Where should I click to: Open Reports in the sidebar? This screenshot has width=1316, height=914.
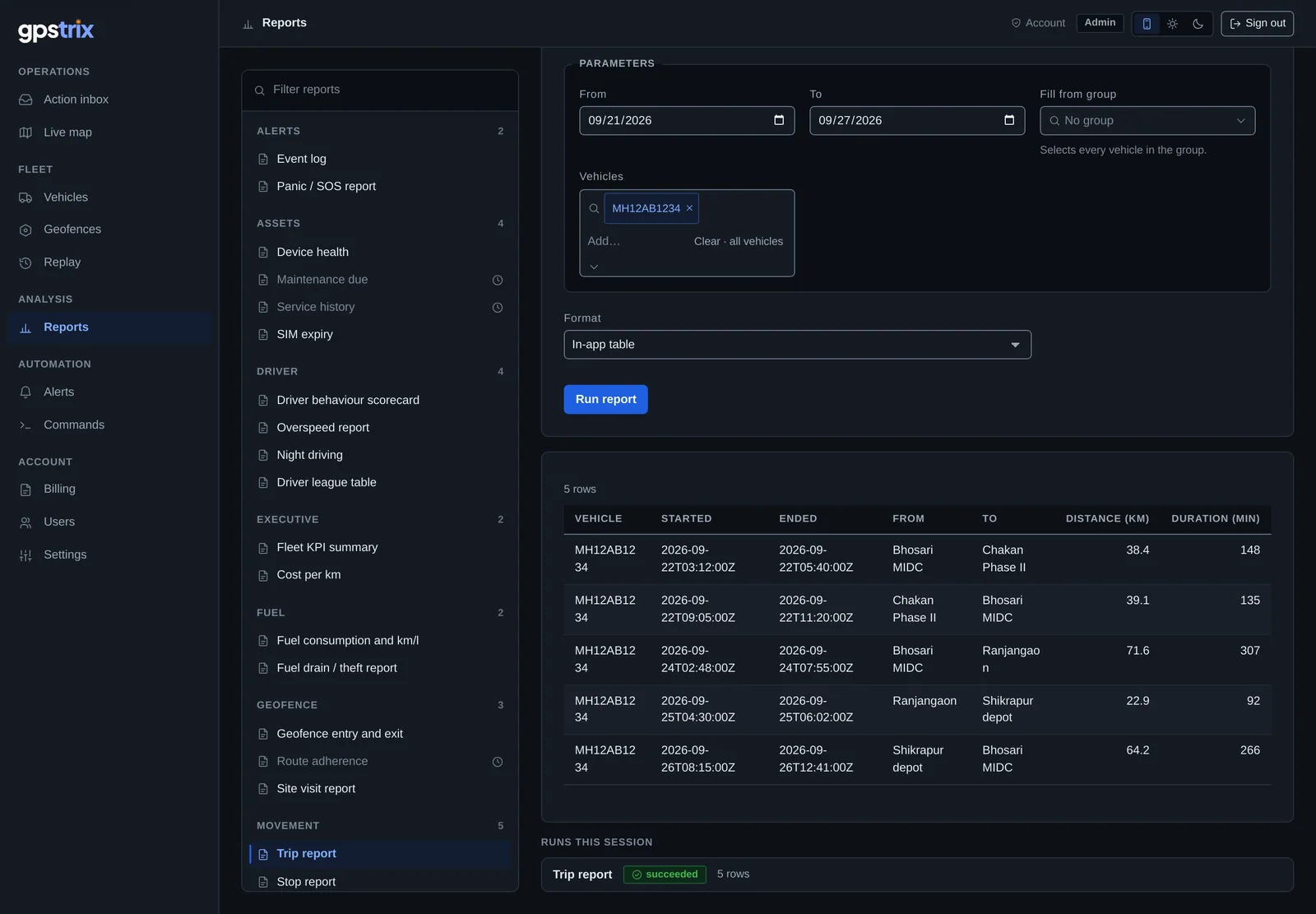109,327
